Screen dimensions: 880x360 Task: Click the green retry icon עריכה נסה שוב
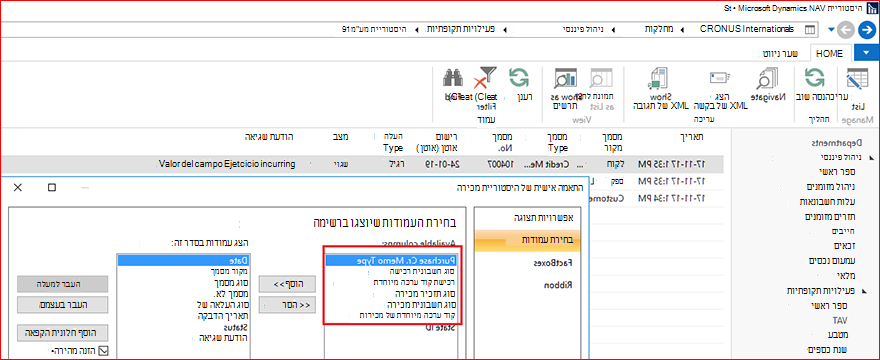814,79
